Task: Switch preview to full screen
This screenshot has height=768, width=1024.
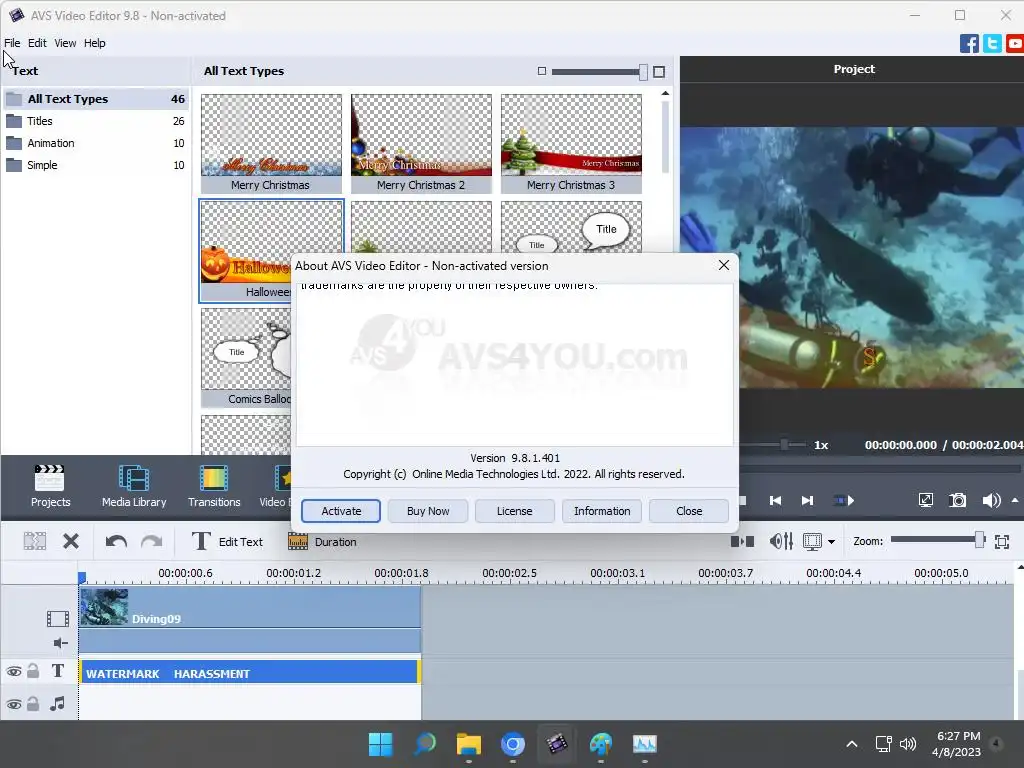Action: tap(925, 500)
